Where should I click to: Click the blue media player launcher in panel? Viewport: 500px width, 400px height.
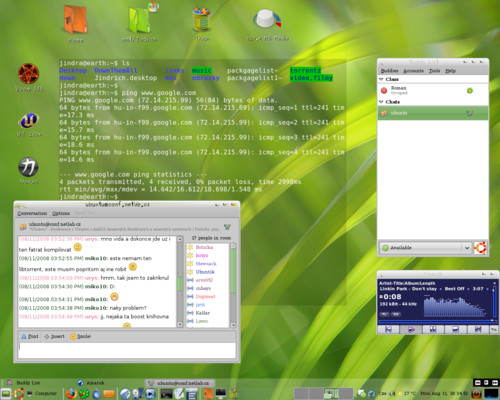point(150,394)
